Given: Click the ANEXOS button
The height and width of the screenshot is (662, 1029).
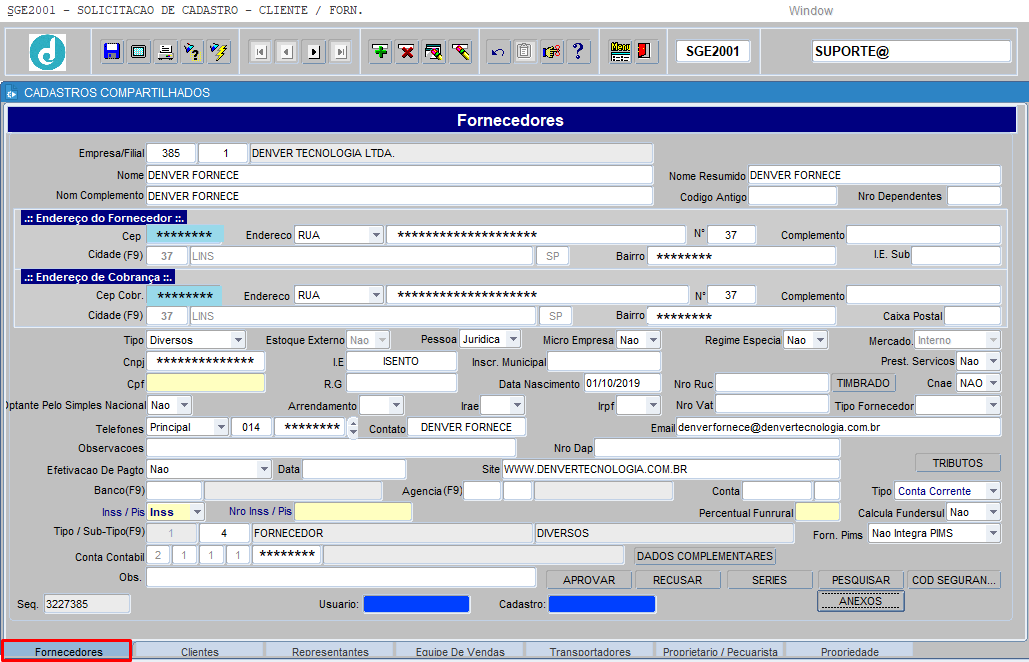Looking at the screenshot, I should (x=860, y=601).
